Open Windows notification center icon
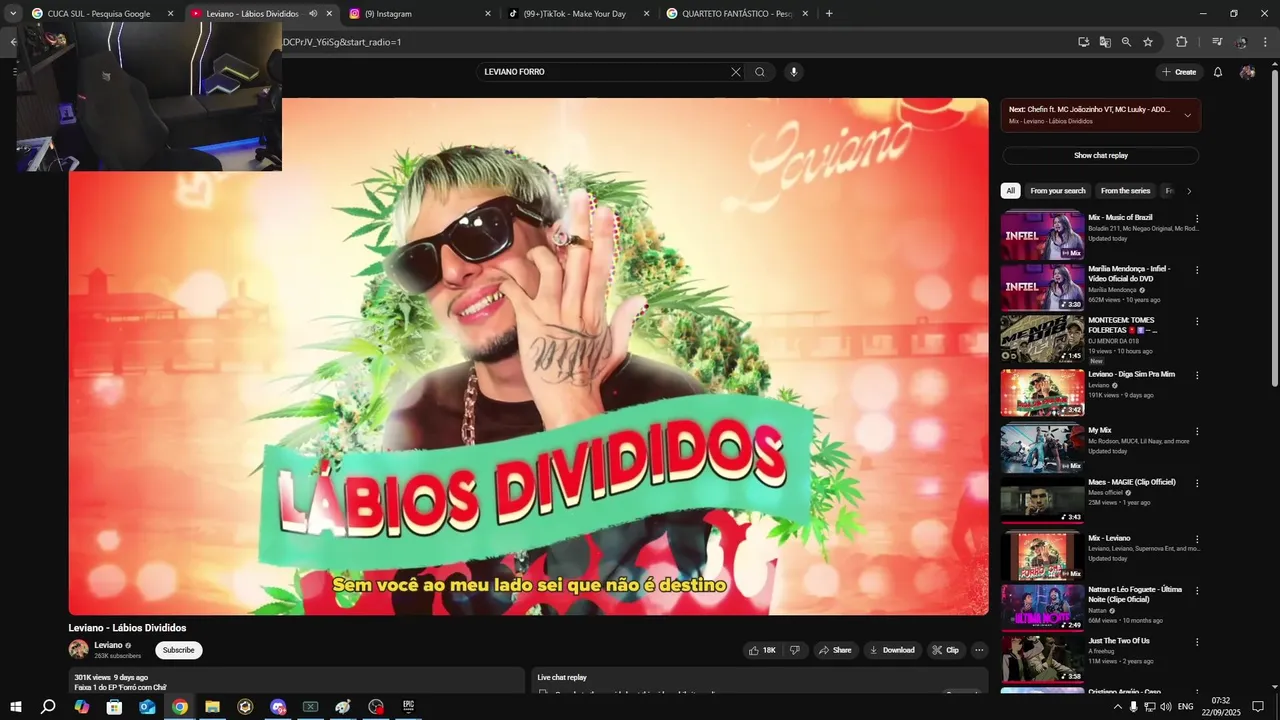 coord(1258,707)
